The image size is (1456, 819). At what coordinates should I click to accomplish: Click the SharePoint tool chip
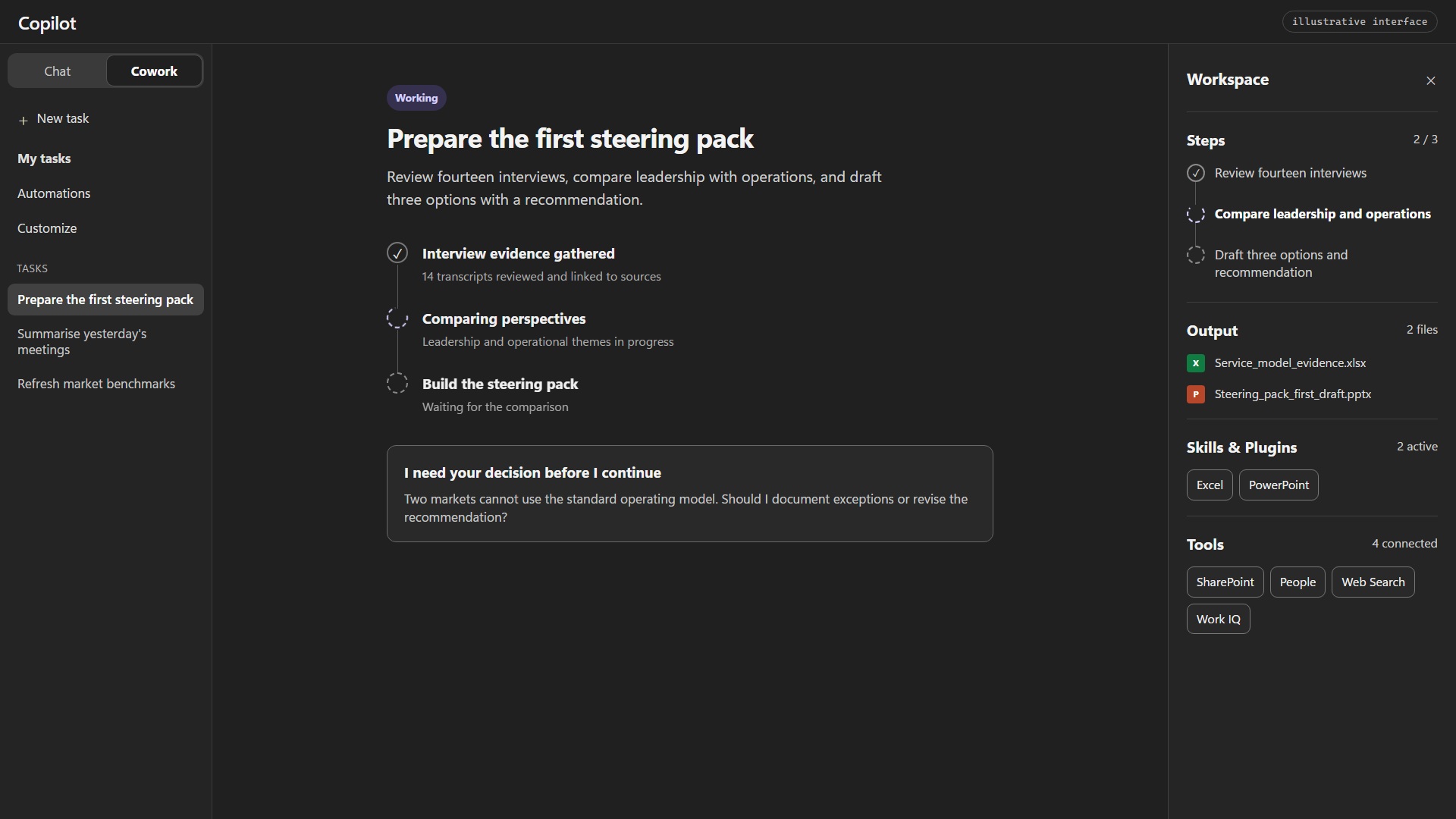[x=1225, y=582]
